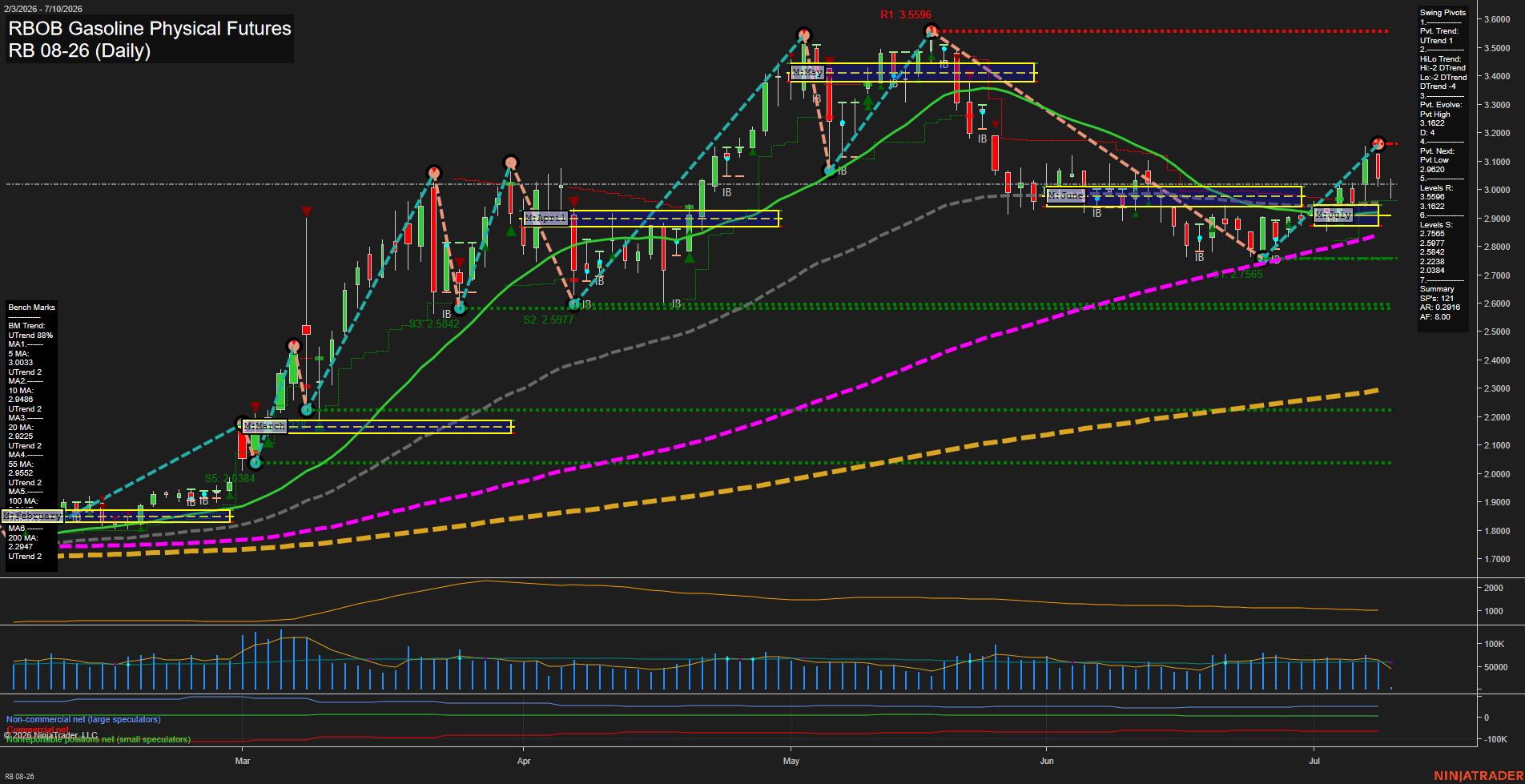Click the Apr date axis label
This screenshot has width=1525, height=784.
pos(524,761)
